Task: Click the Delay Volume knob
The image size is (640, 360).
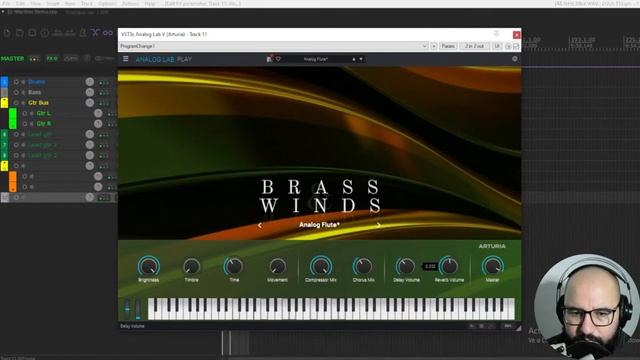Action: (405, 266)
